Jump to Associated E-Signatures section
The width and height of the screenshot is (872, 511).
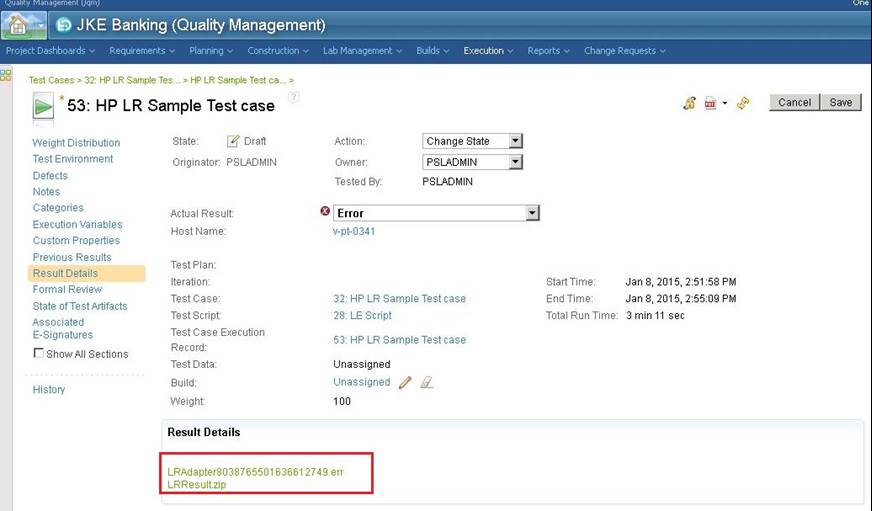(62, 329)
